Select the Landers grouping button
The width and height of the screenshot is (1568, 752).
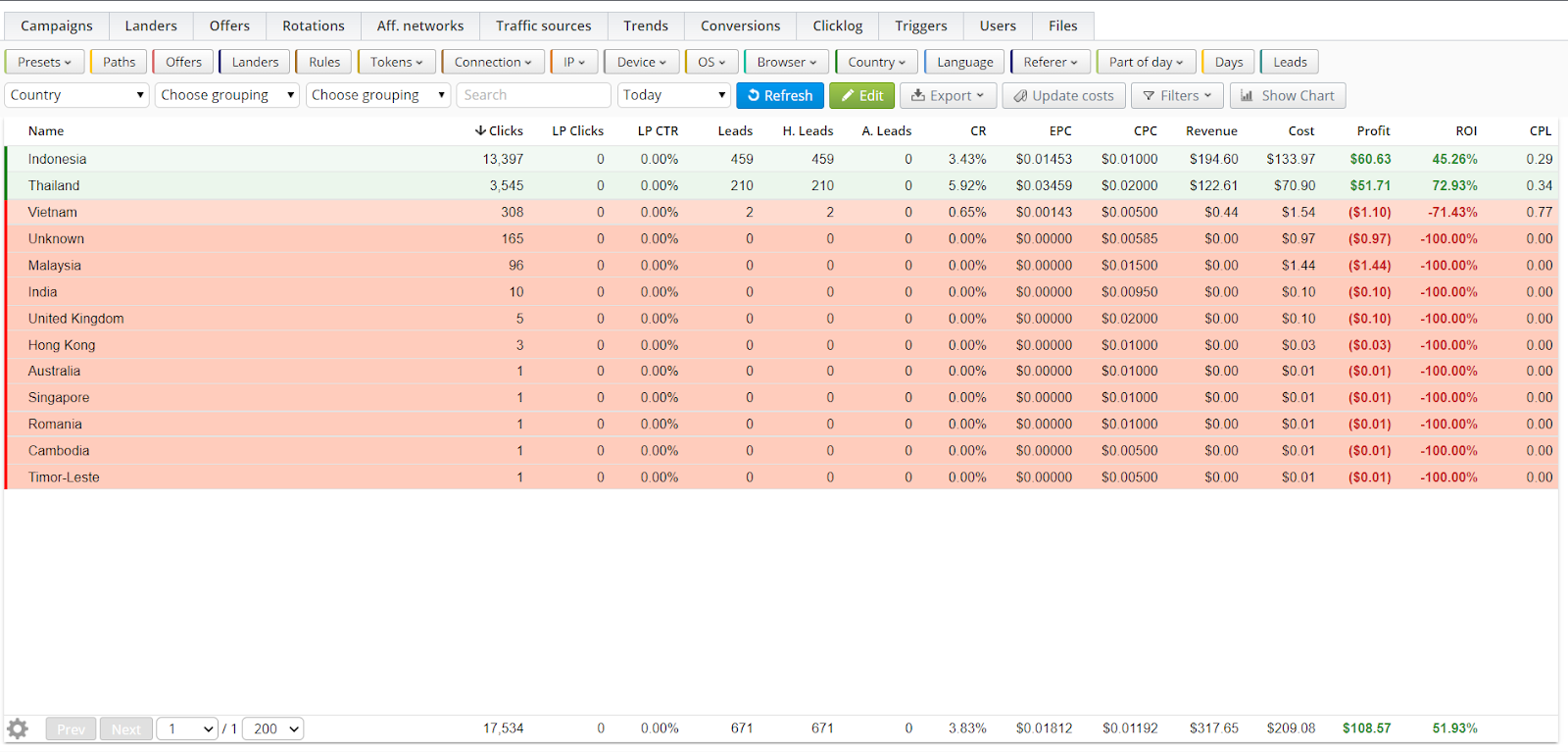click(255, 62)
